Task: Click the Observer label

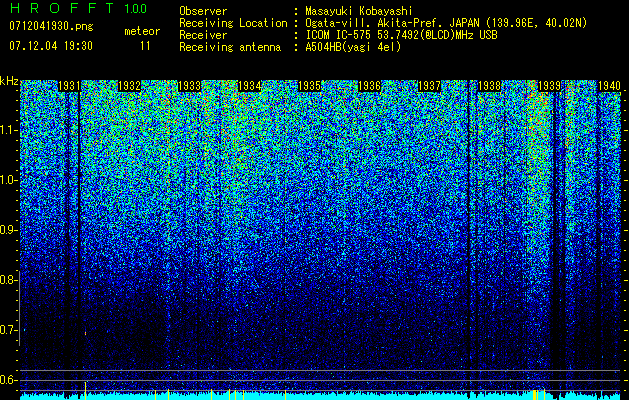Action: (x=203, y=11)
